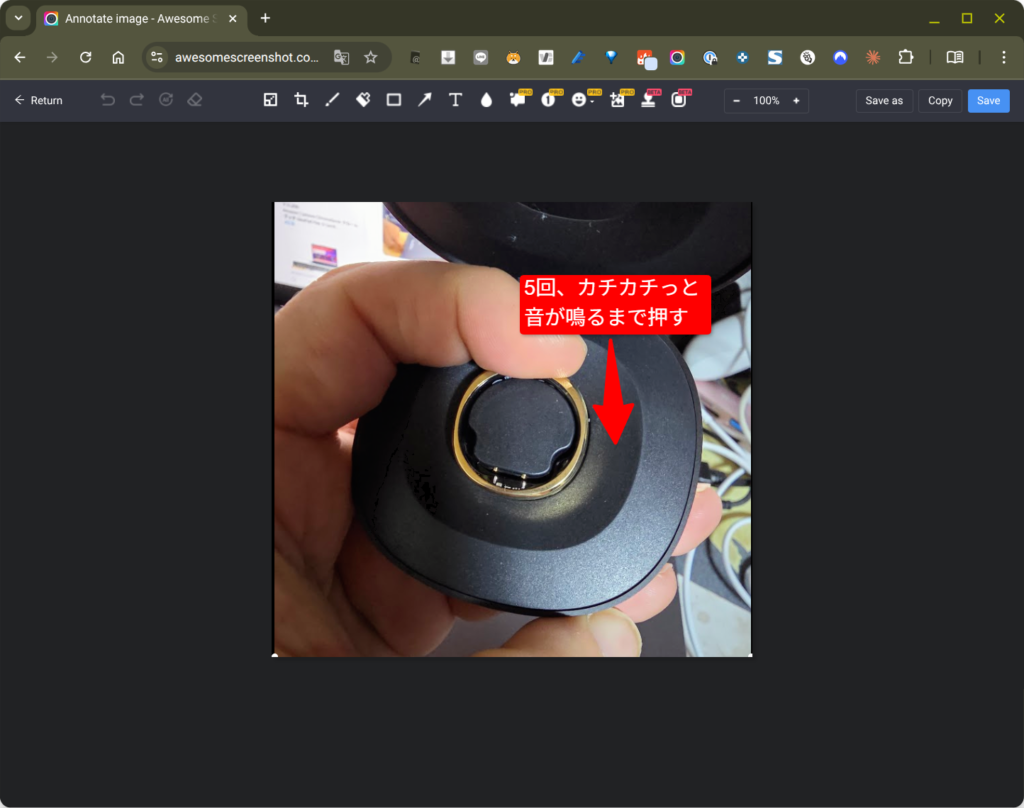
Task: Click the Save as button
Action: pos(884,100)
